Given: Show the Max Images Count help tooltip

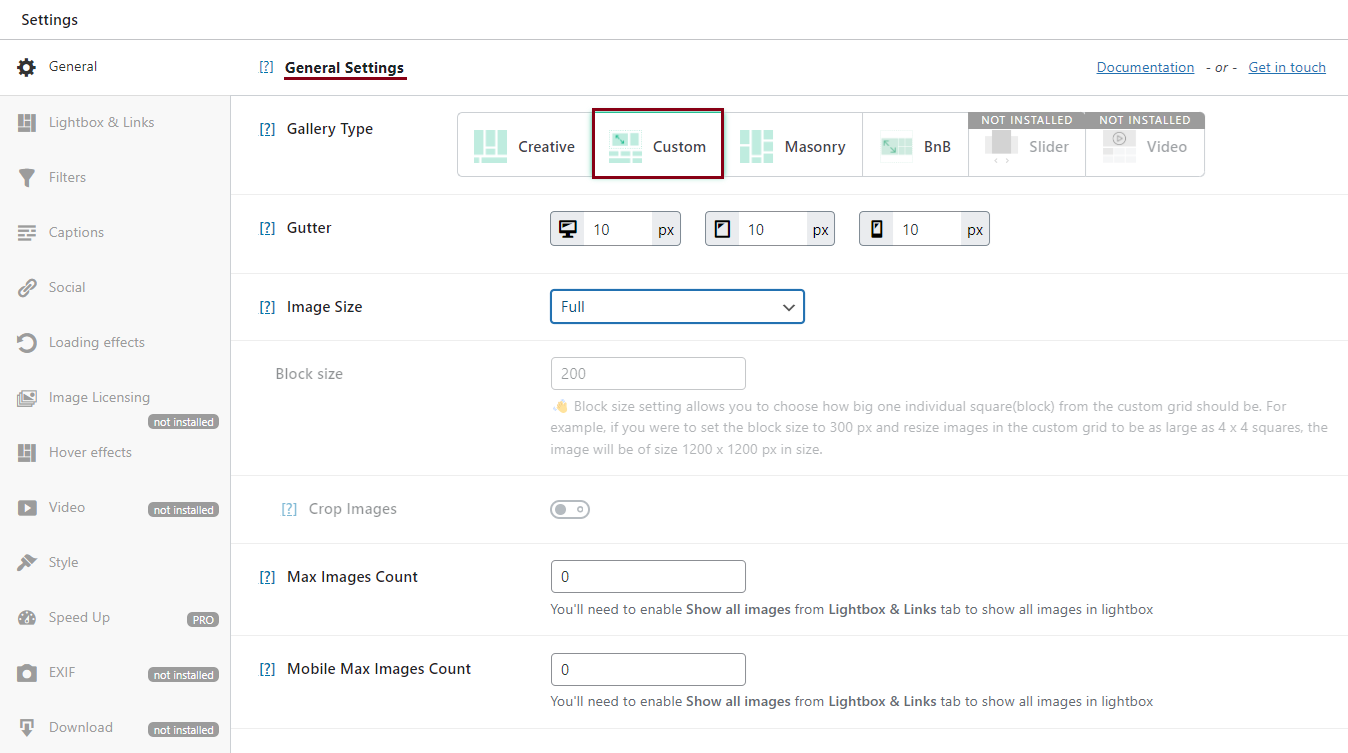Looking at the screenshot, I should coord(267,577).
